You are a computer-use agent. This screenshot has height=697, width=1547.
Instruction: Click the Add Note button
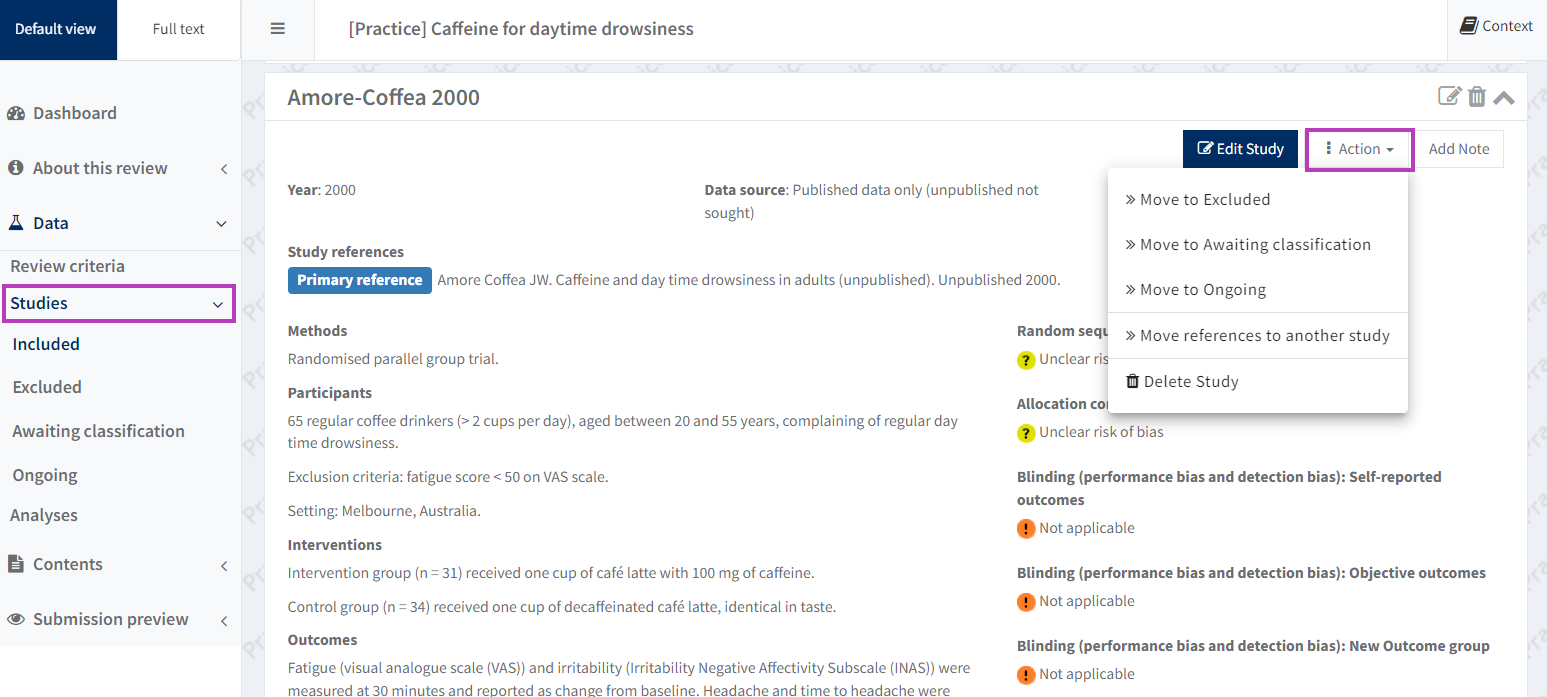[1458, 149]
